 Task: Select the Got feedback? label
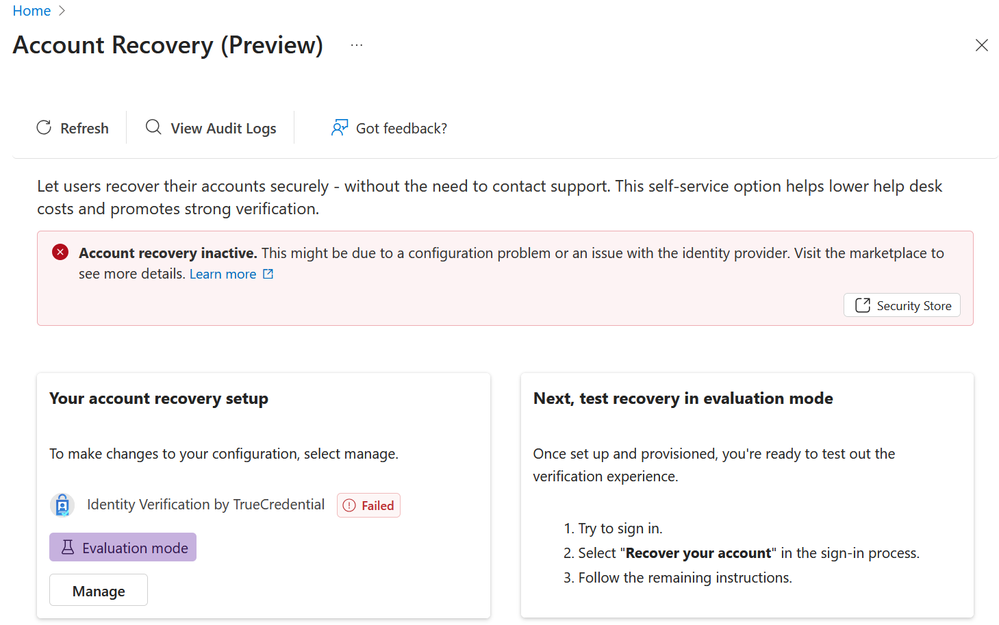(401, 128)
